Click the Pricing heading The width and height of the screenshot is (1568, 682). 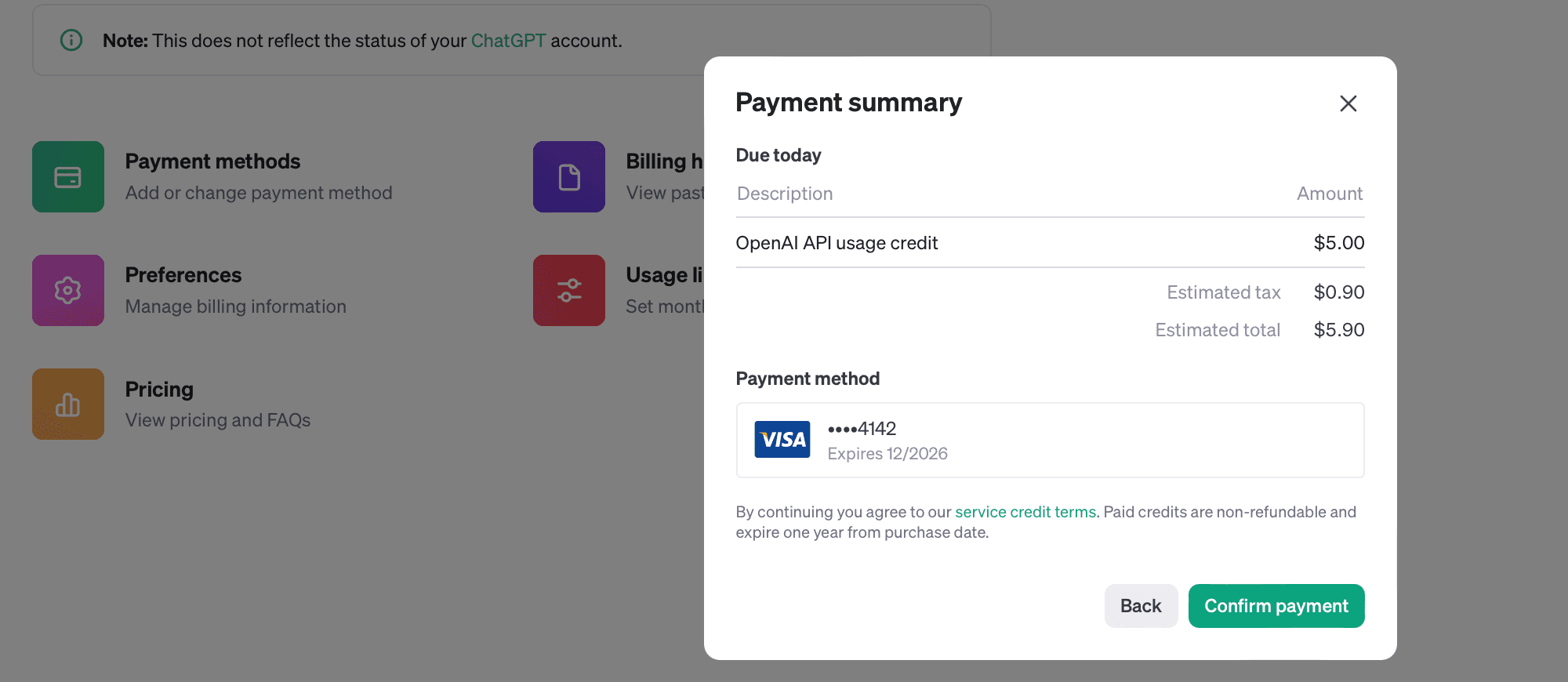tap(159, 390)
